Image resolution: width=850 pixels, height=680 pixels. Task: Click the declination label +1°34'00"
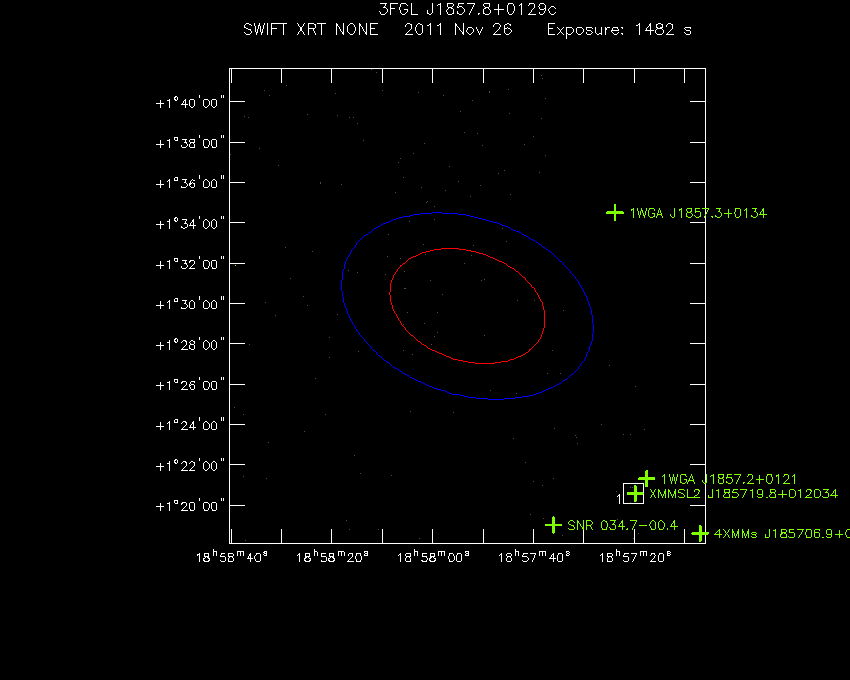click(190, 223)
